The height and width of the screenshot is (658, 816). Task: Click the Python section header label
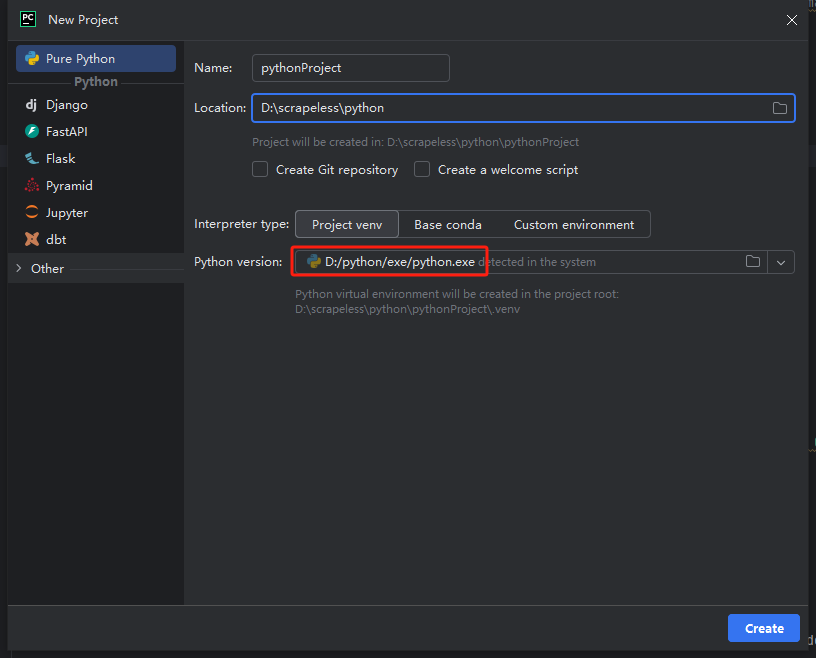[96, 82]
